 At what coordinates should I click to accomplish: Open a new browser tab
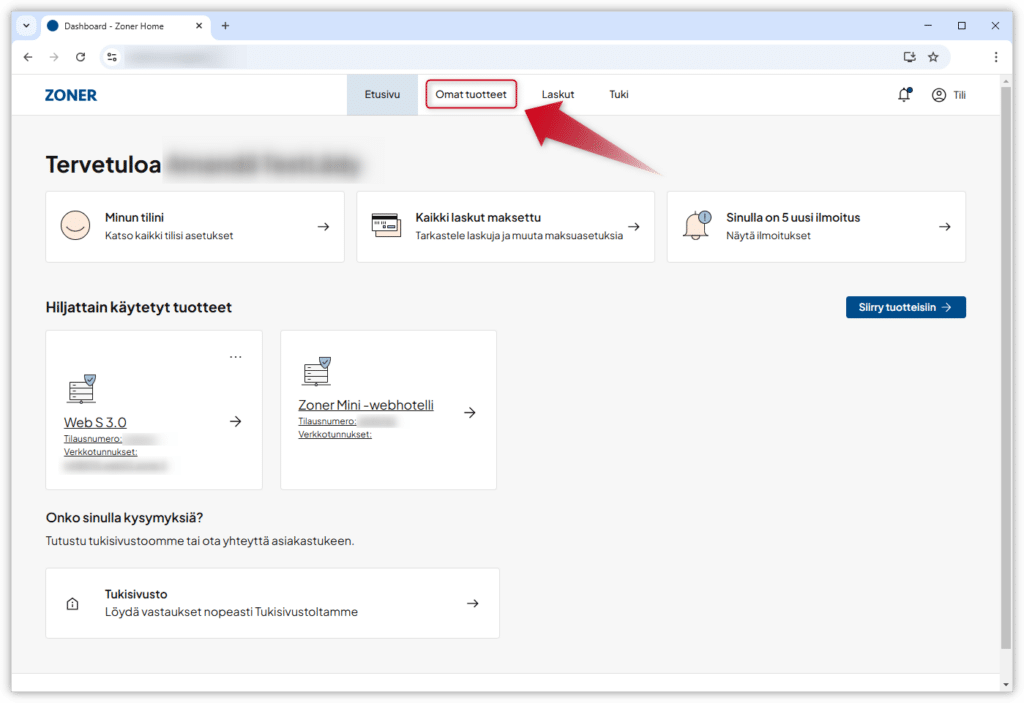[x=225, y=26]
